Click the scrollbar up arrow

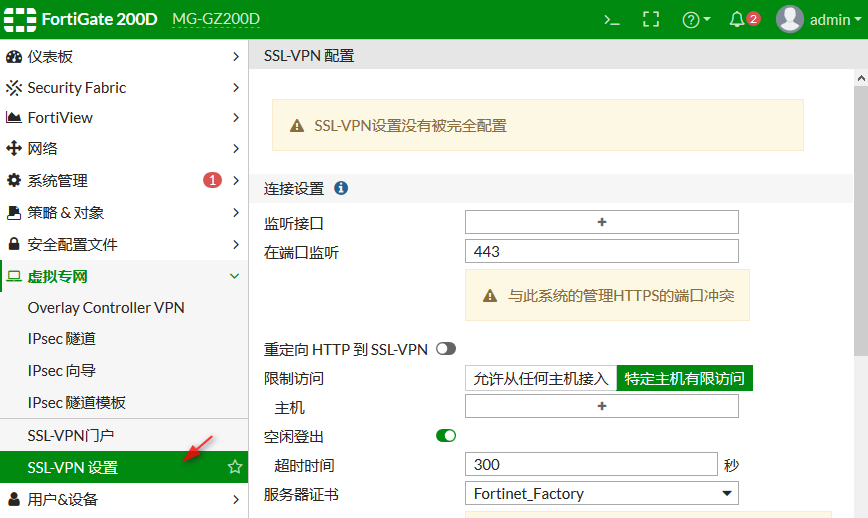[x=861, y=78]
